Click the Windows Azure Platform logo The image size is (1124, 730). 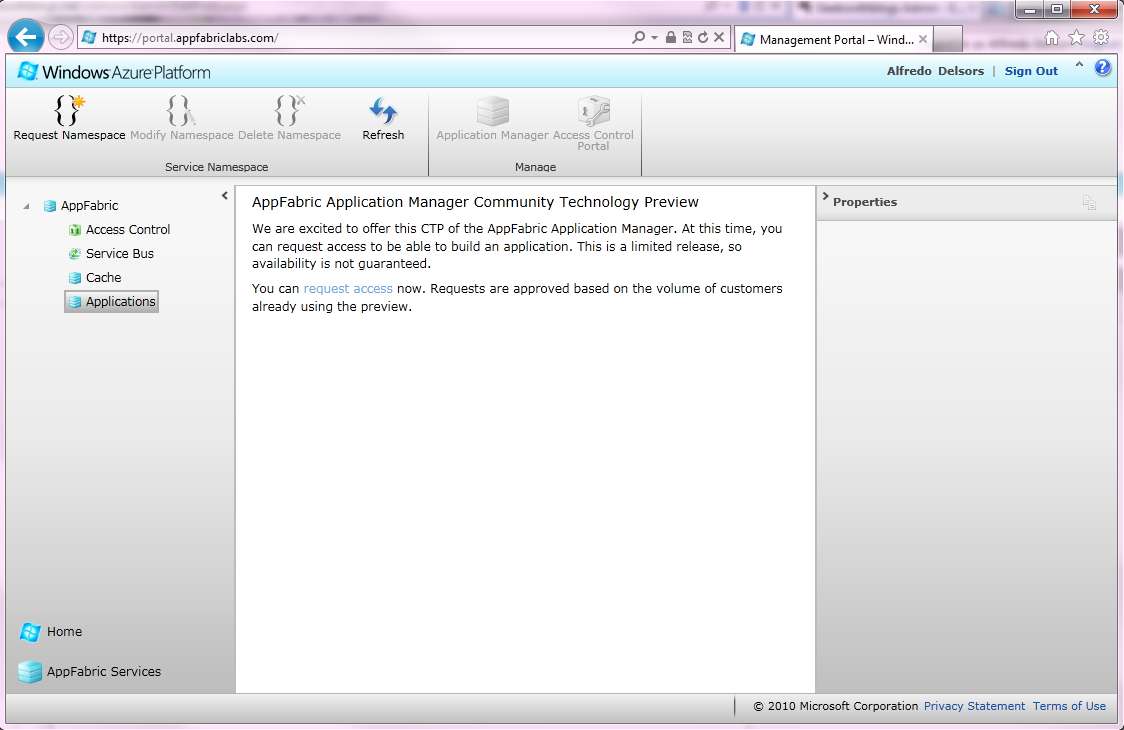click(114, 72)
